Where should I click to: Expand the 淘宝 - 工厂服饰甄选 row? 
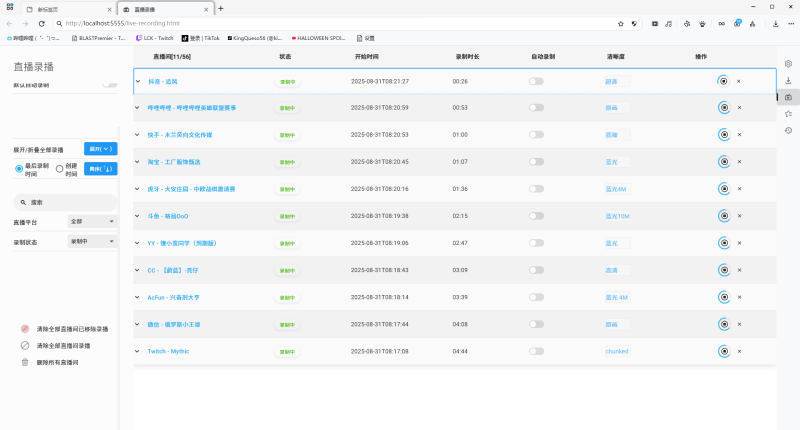(x=138, y=162)
